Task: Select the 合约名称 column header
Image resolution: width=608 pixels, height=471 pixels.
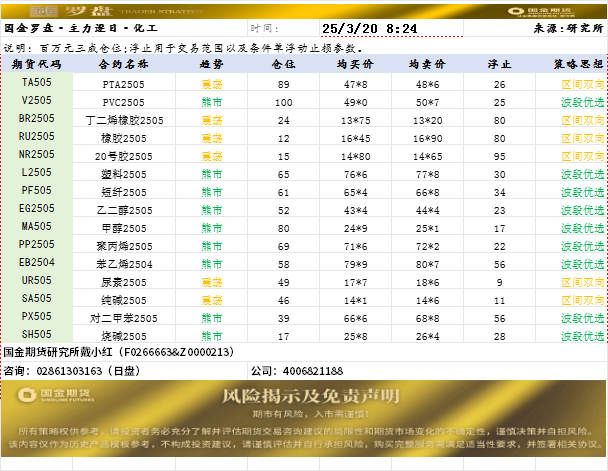Action: (124, 64)
